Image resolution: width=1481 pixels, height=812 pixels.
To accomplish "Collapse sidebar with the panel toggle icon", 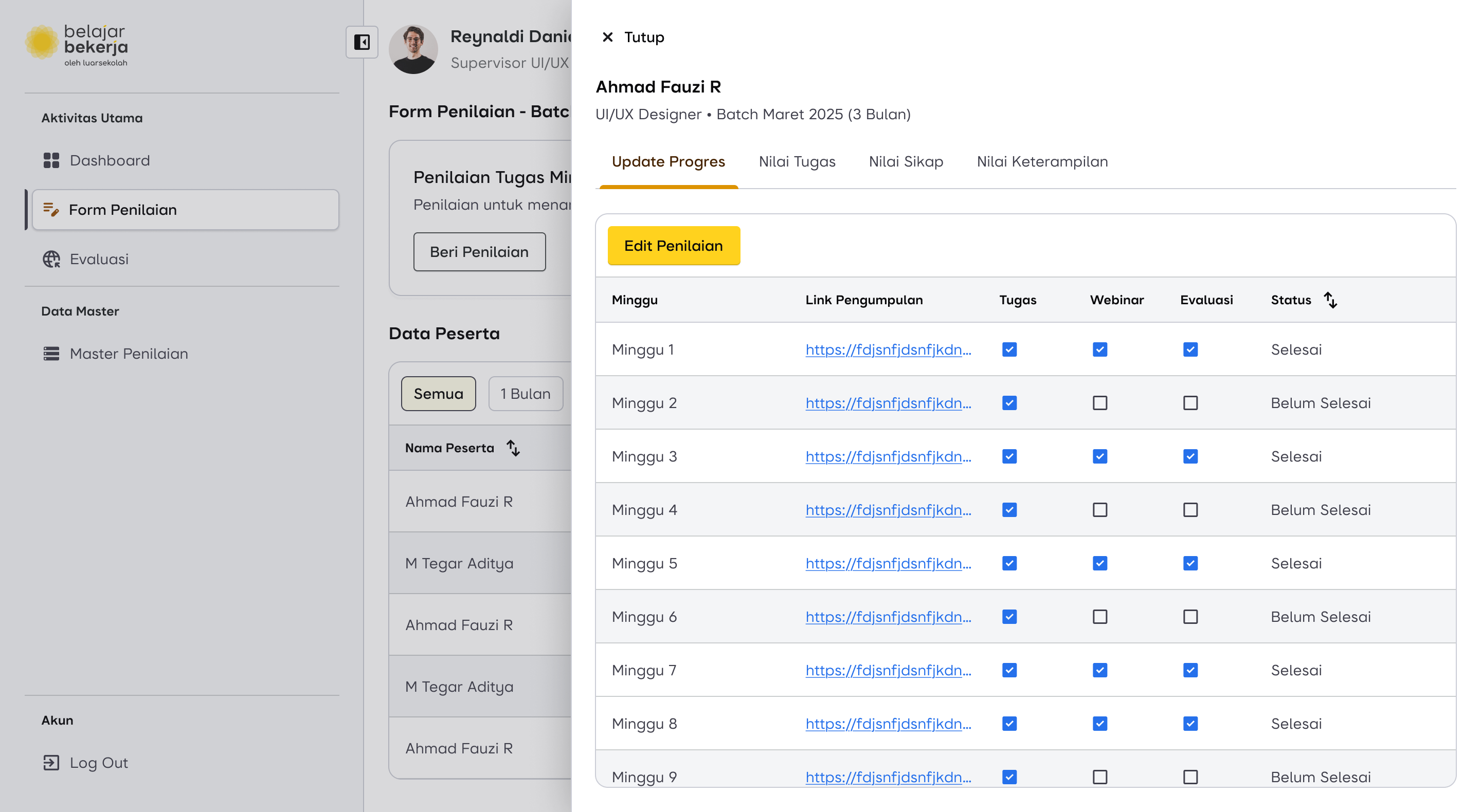I will click(362, 42).
